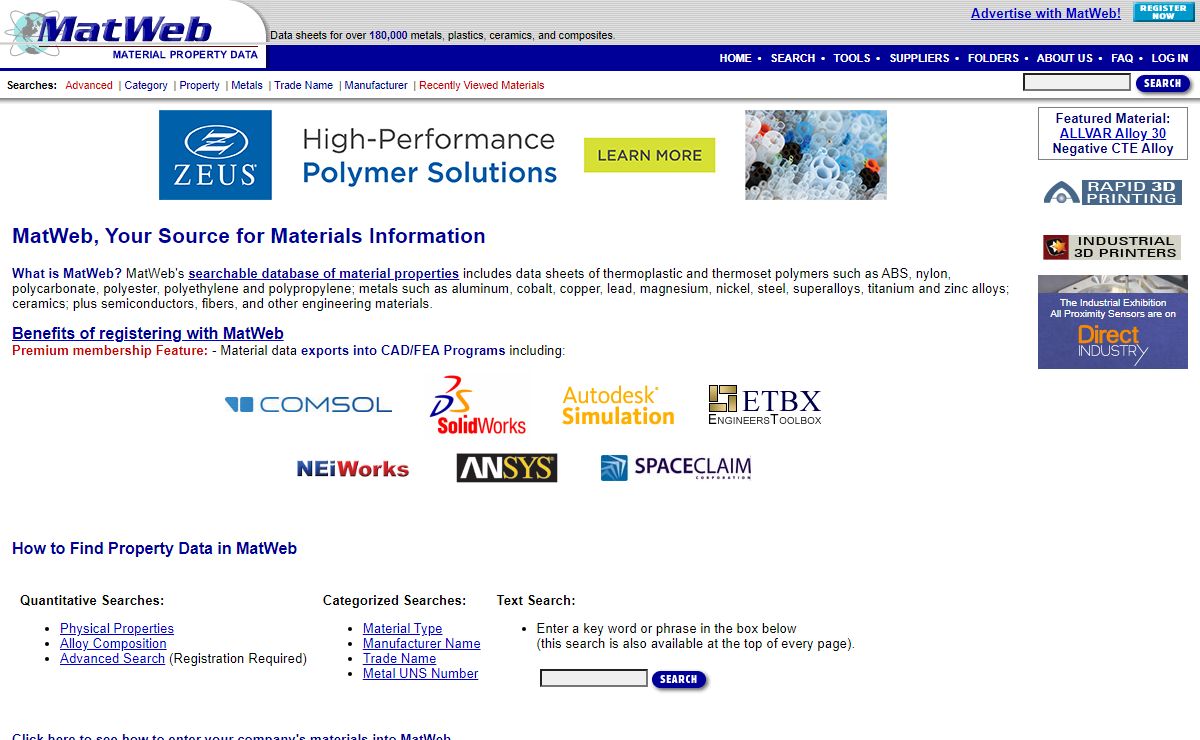Open the Metal UNS Number link

[421, 673]
